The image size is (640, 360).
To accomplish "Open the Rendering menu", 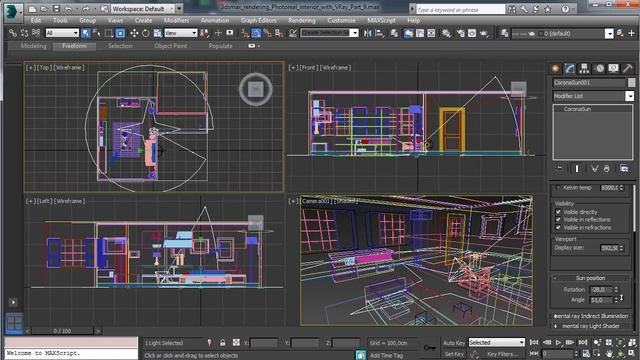I will point(302,20).
